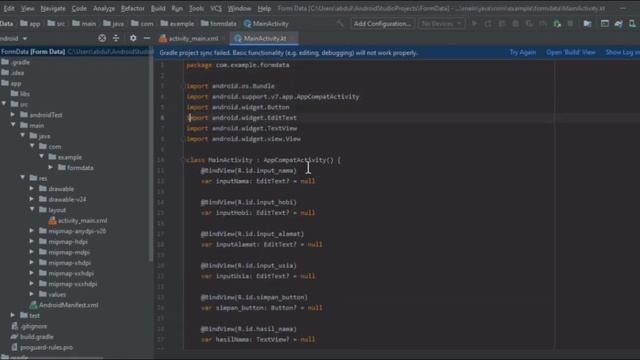Select the MainActivity.kt editor tab
The height and width of the screenshot is (360, 640).
click(x=264, y=38)
